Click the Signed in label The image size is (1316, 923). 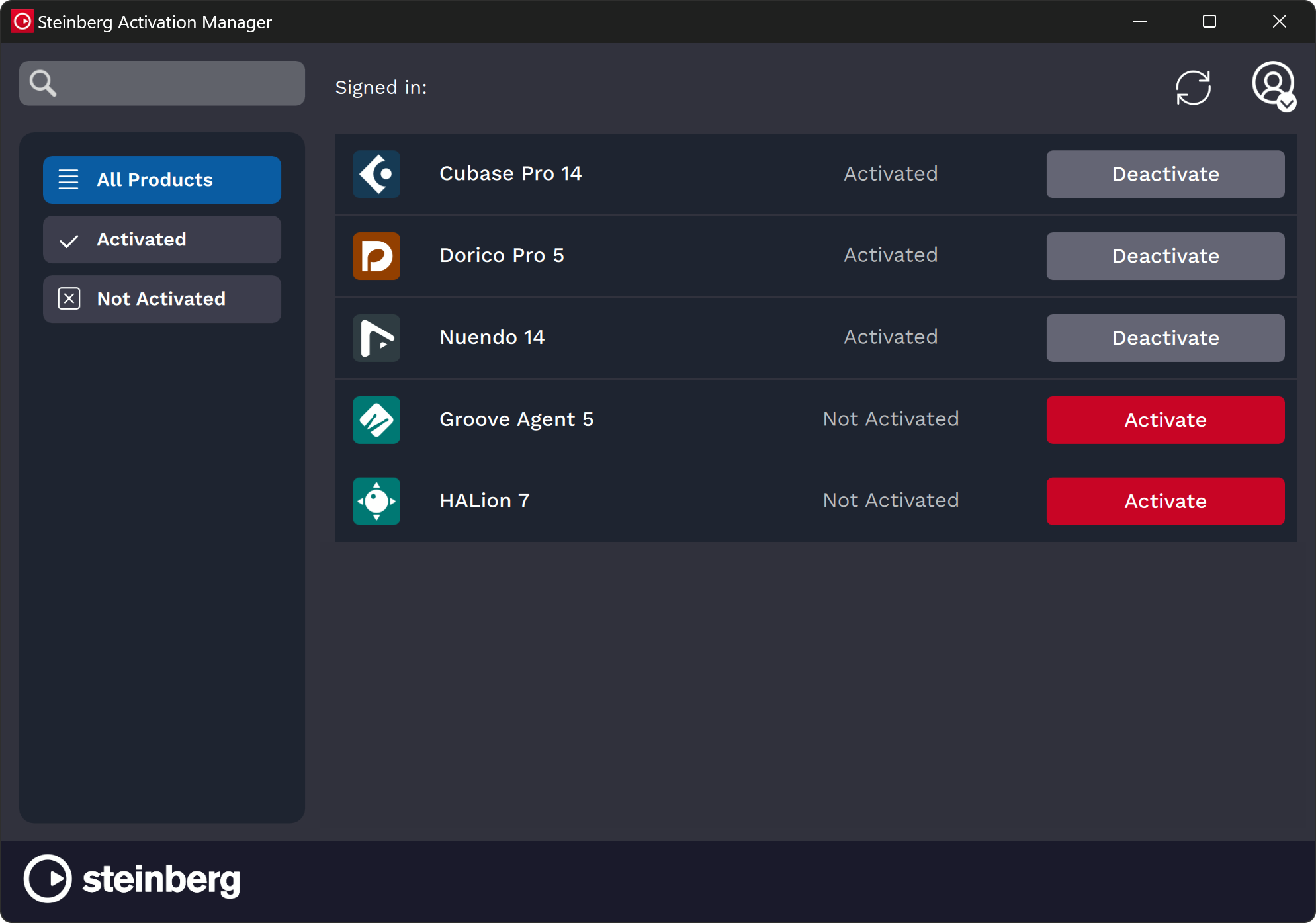[381, 88]
